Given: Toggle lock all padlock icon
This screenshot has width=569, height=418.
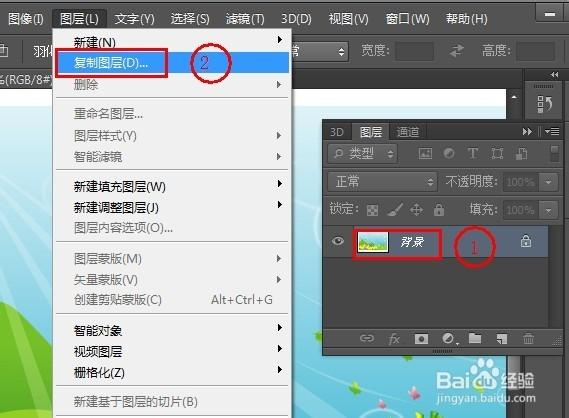Looking at the screenshot, I should (x=439, y=210).
